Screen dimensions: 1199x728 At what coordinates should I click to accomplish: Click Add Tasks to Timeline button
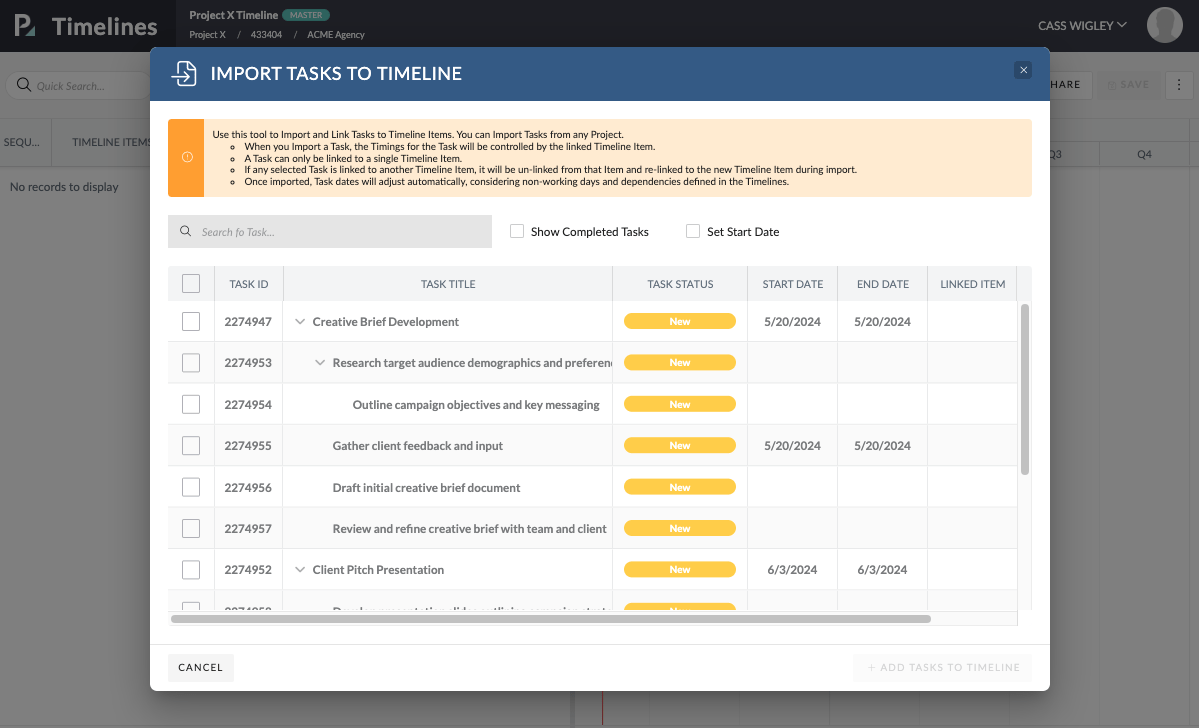pyautogui.click(x=942, y=668)
